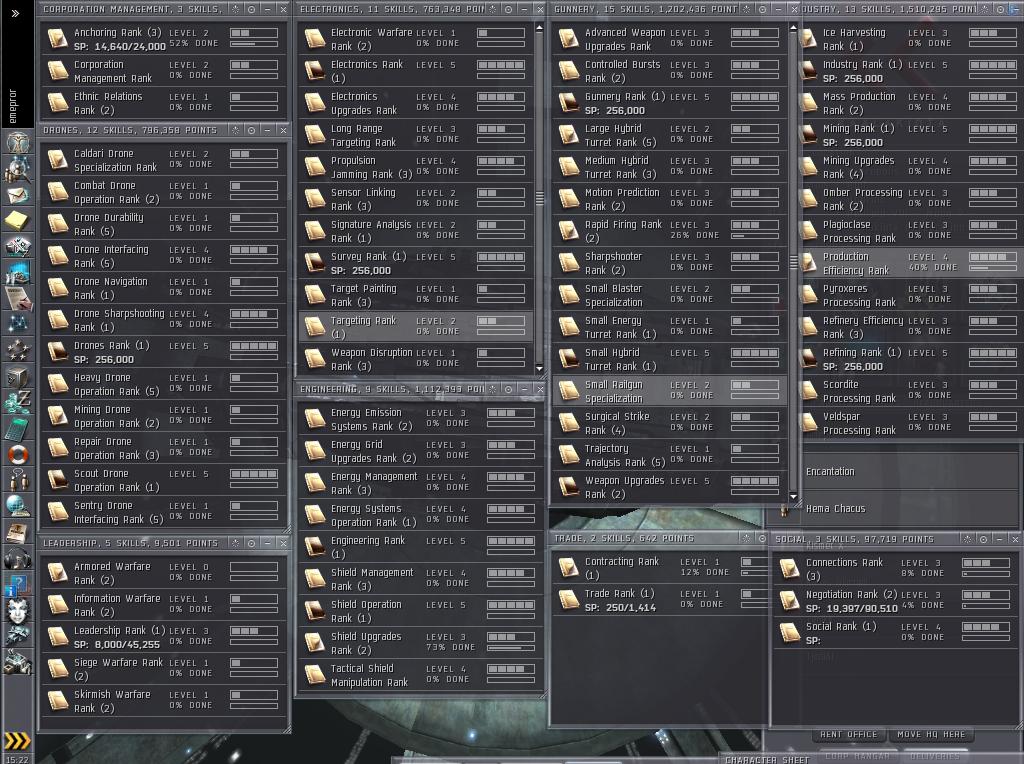The image size is (1024, 764).
Task: Switch to Deliveries tab
Action: pyautogui.click(x=935, y=756)
